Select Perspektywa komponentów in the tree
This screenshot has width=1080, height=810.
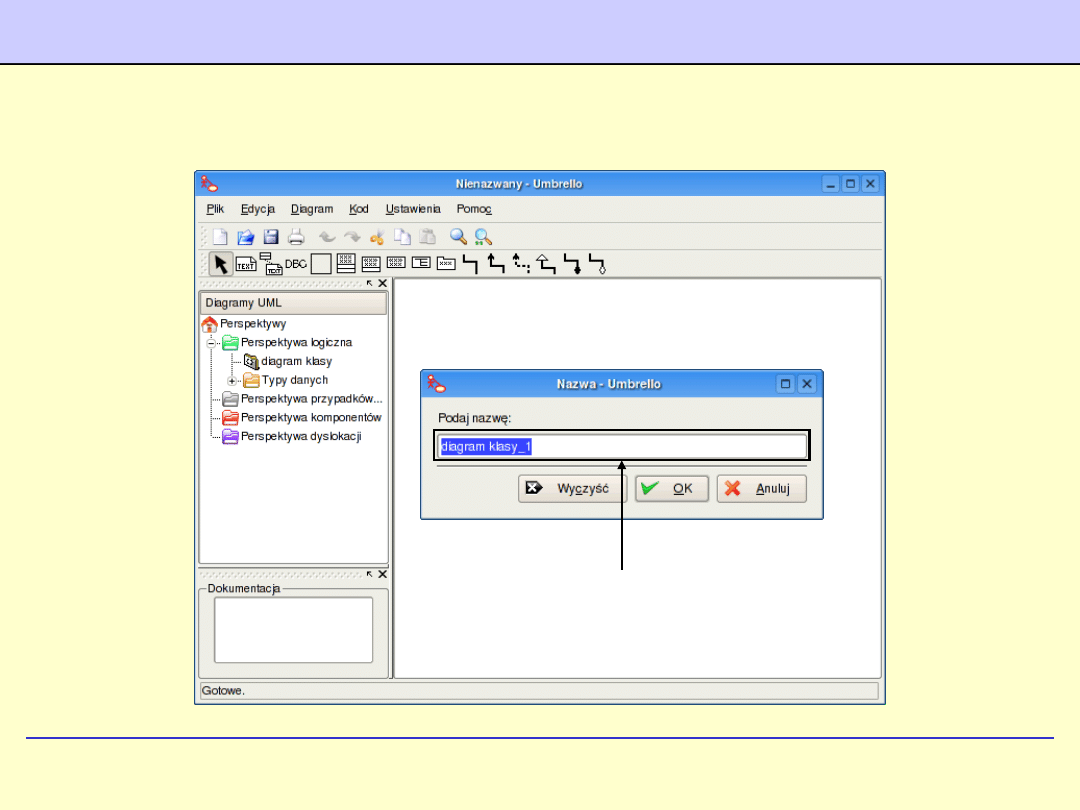tap(310, 417)
